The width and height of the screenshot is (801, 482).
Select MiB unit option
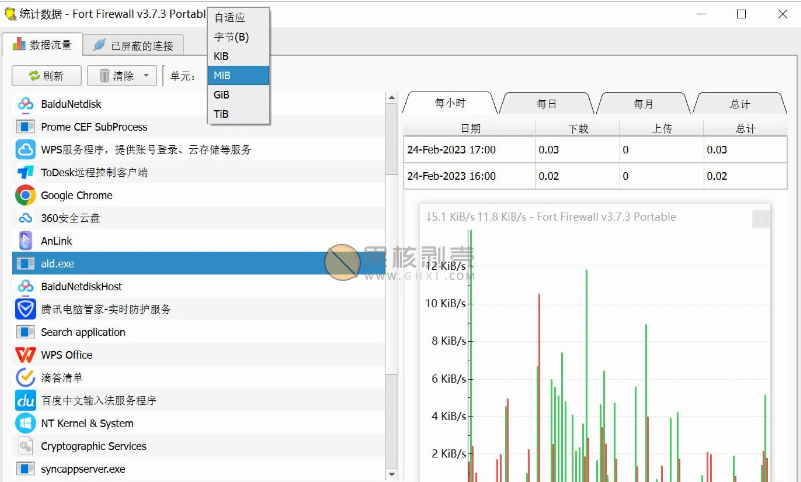pyautogui.click(x=238, y=76)
